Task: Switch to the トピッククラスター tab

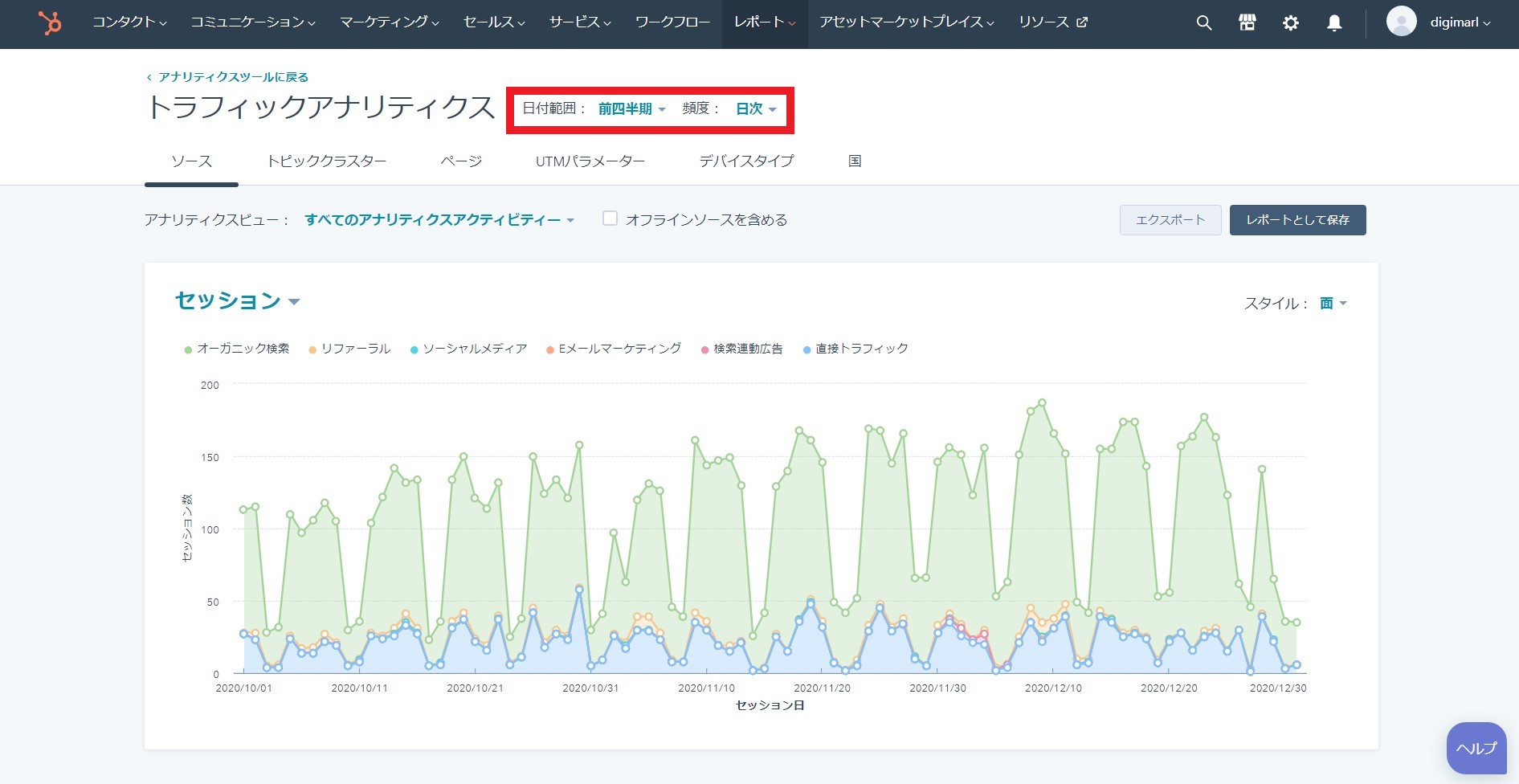Action: (327, 161)
